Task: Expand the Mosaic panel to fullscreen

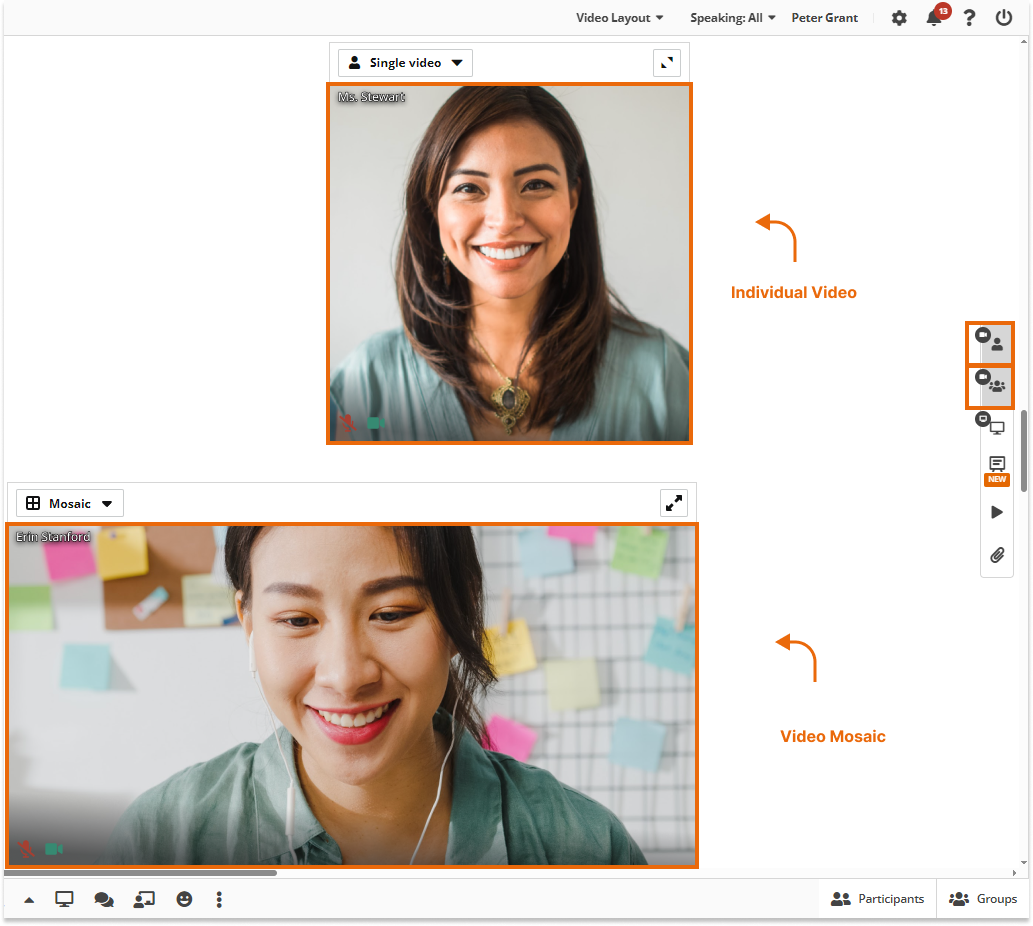Action: (x=673, y=504)
